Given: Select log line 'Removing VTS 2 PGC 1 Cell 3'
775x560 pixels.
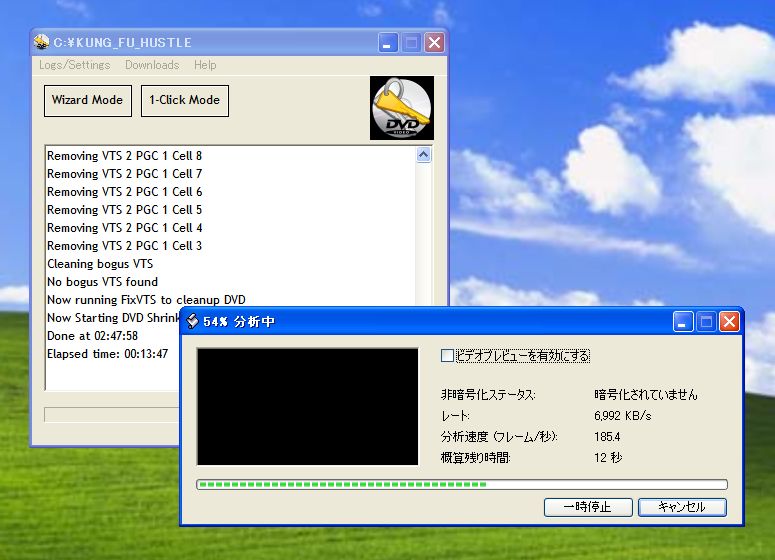Looking at the screenshot, I should [125, 246].
